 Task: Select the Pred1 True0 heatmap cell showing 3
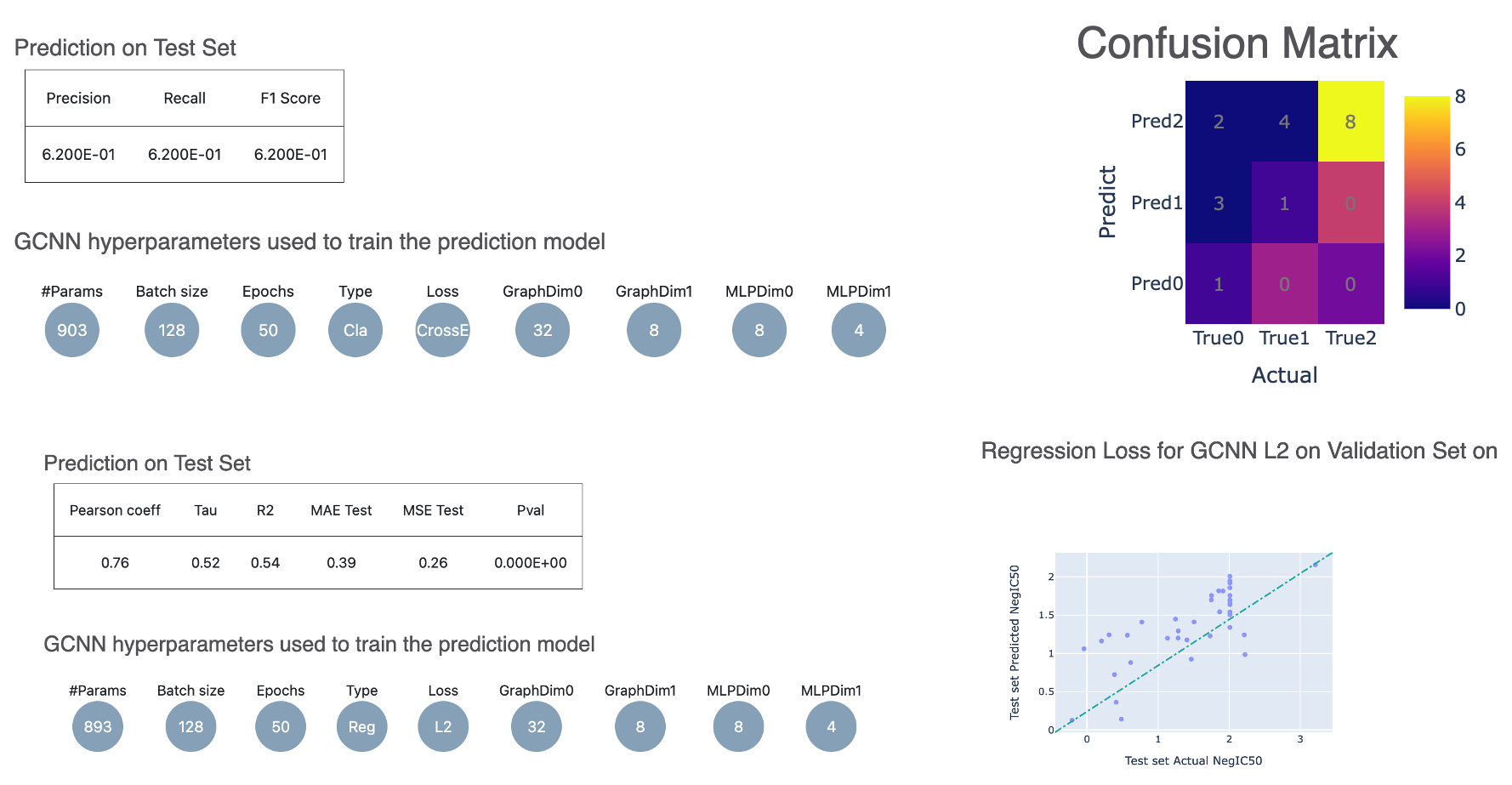(x=1219, y=203)
